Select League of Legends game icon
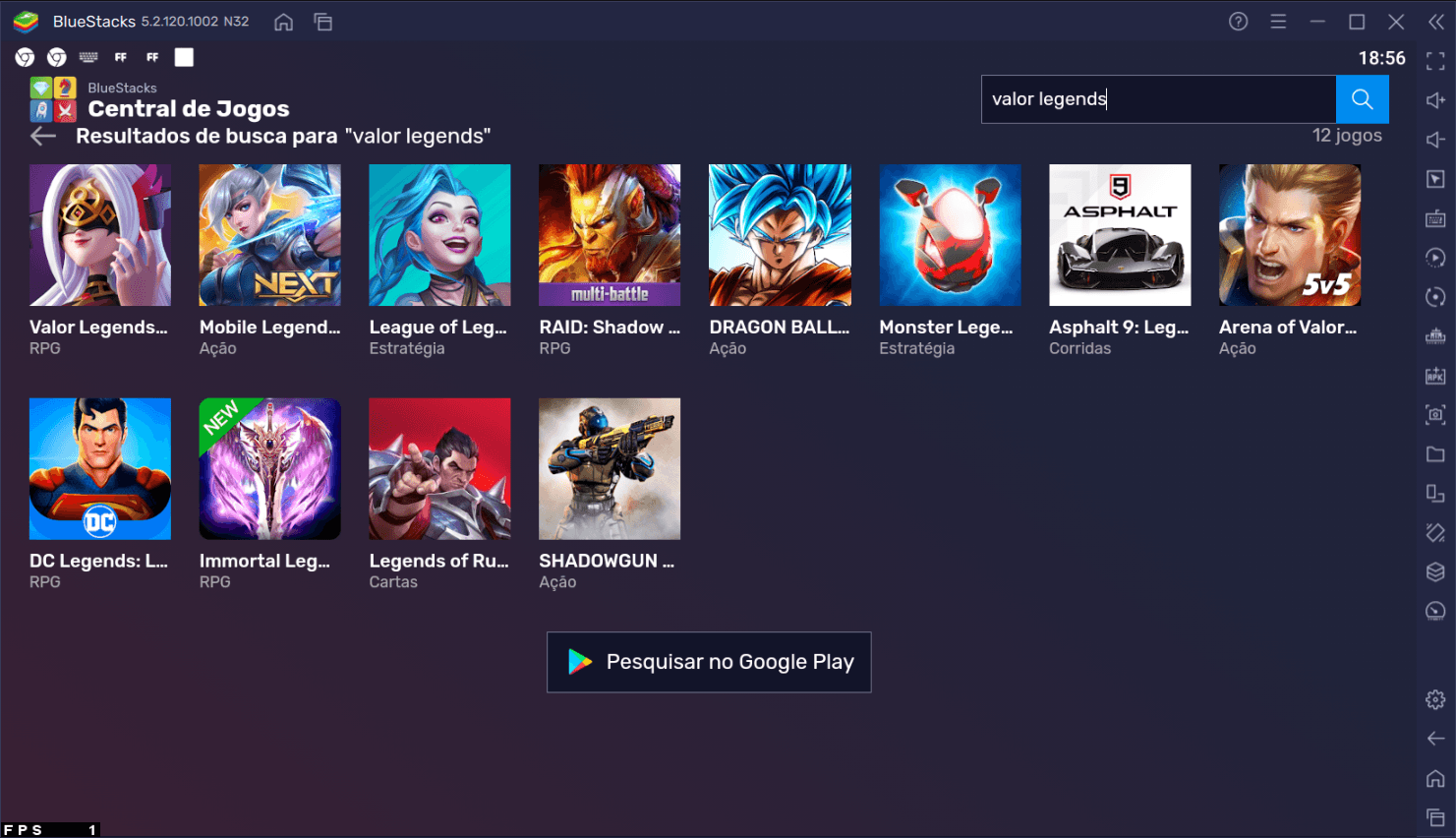 439,235
